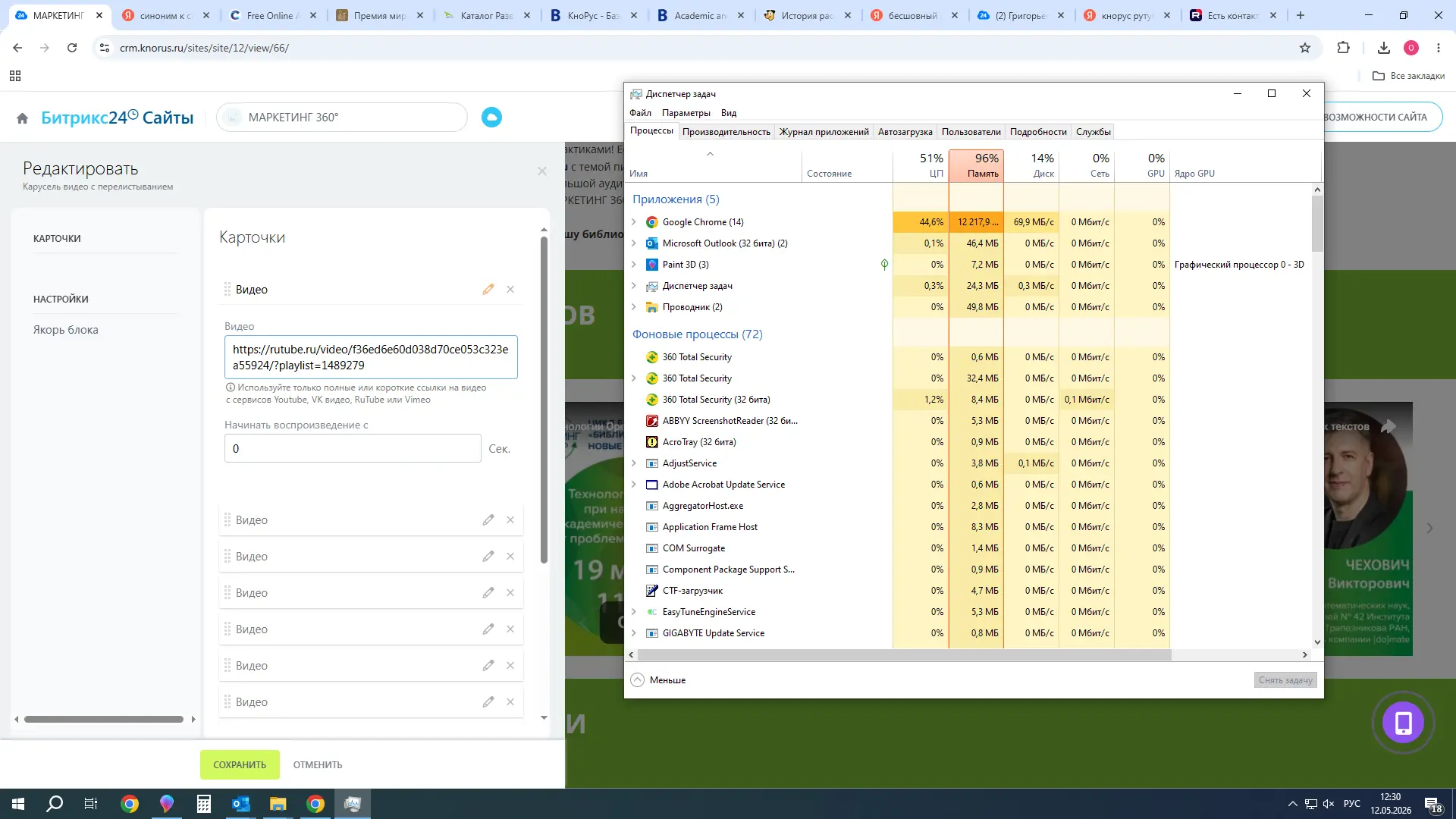Open Task View on the taskbar
Image resolution: width=1456 pixels, height=819 pixels.
coord(91,804)
